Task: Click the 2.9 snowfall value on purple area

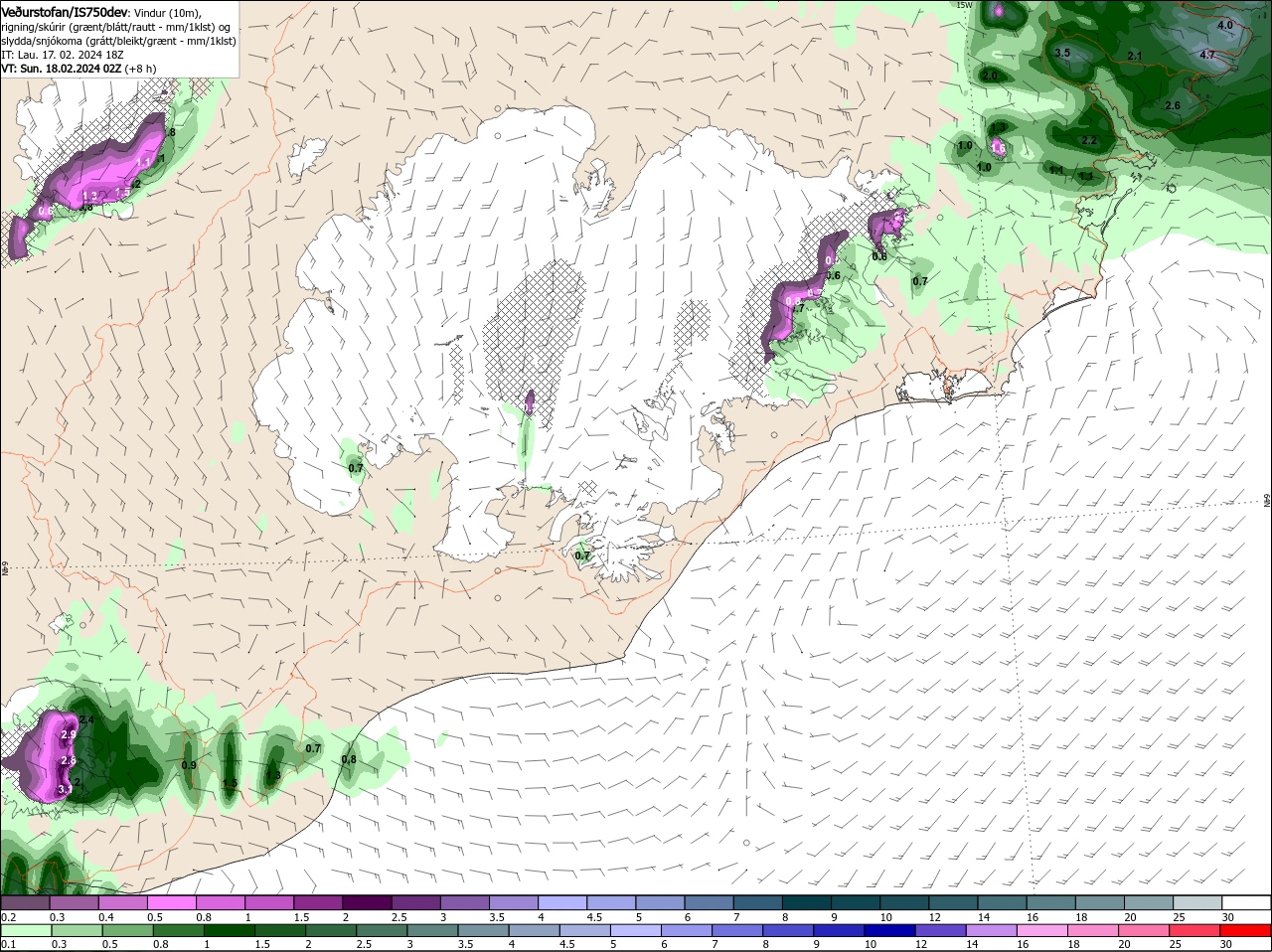Action: click(x=69, y=735)
